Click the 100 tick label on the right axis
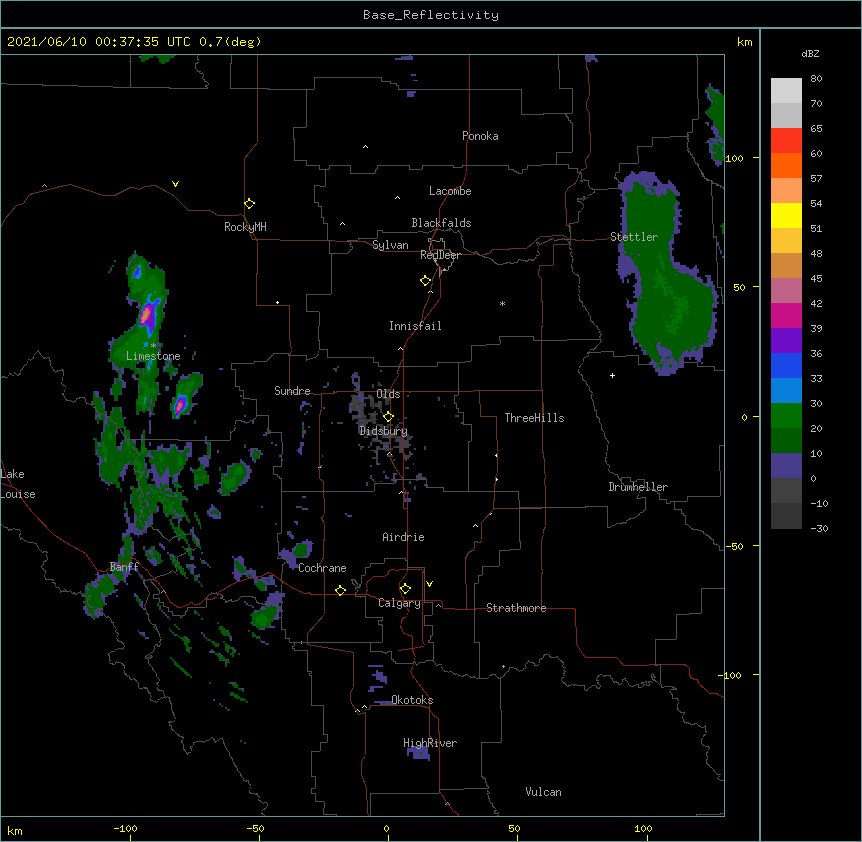The height and width of the screenshot is (842, 862). click(734, 158)
